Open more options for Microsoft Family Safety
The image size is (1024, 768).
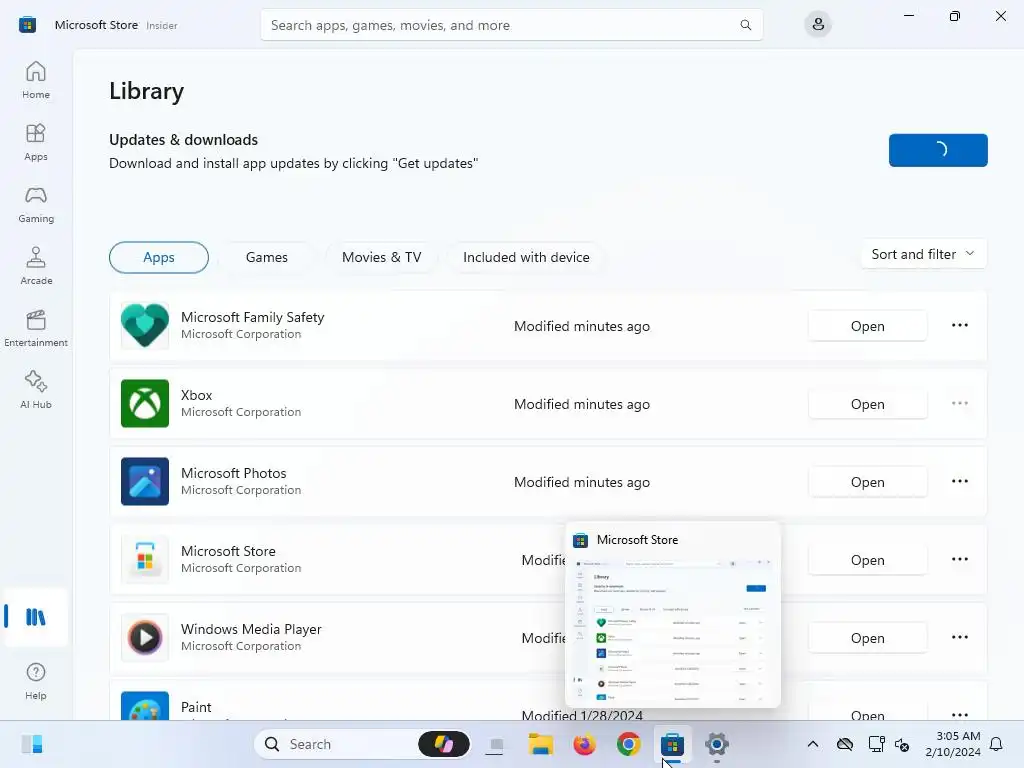pos(959,325)
